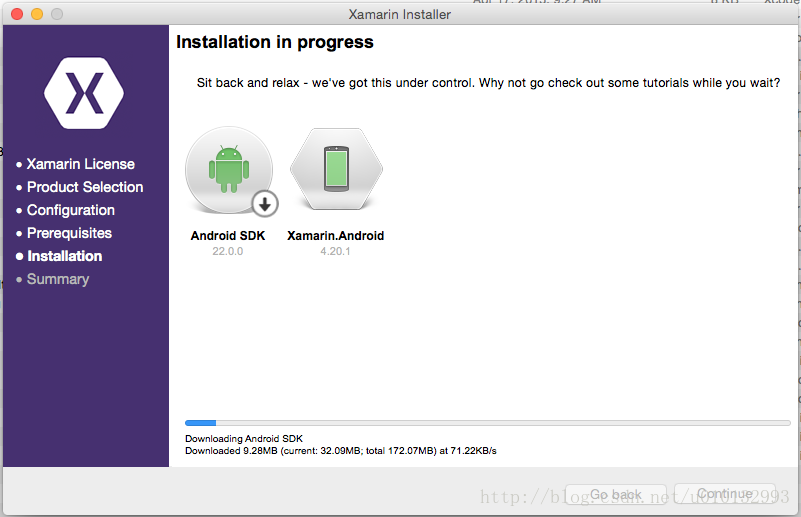Click the Xamarin.Android phone hexagon icon
Screen dimensions: 801x517
coord(336,169)
